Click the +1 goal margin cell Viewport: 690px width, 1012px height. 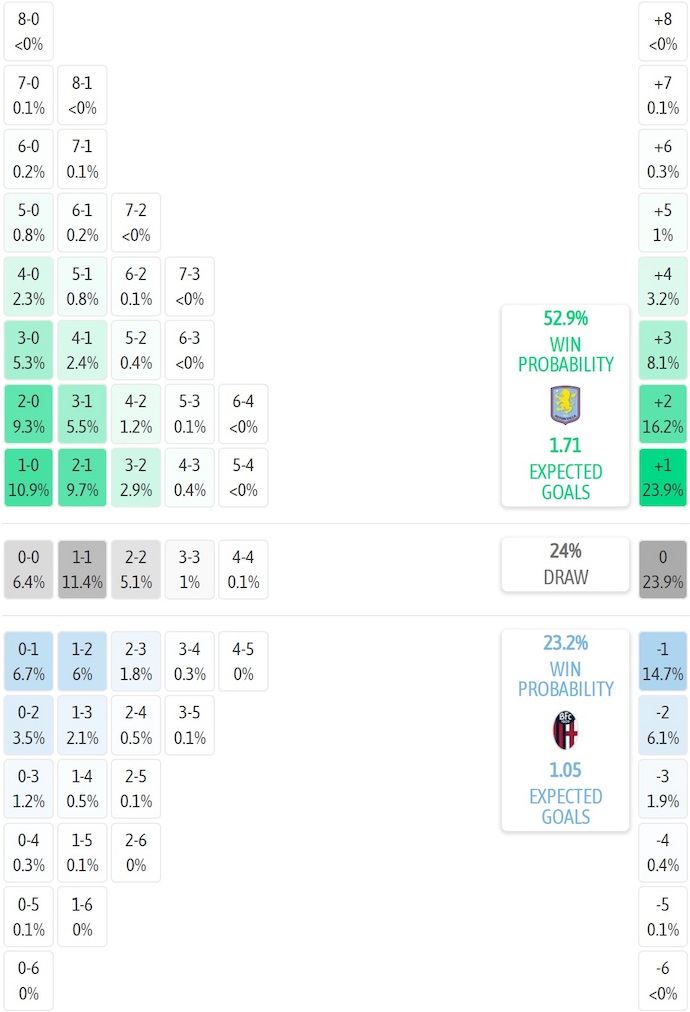(663, 478)
